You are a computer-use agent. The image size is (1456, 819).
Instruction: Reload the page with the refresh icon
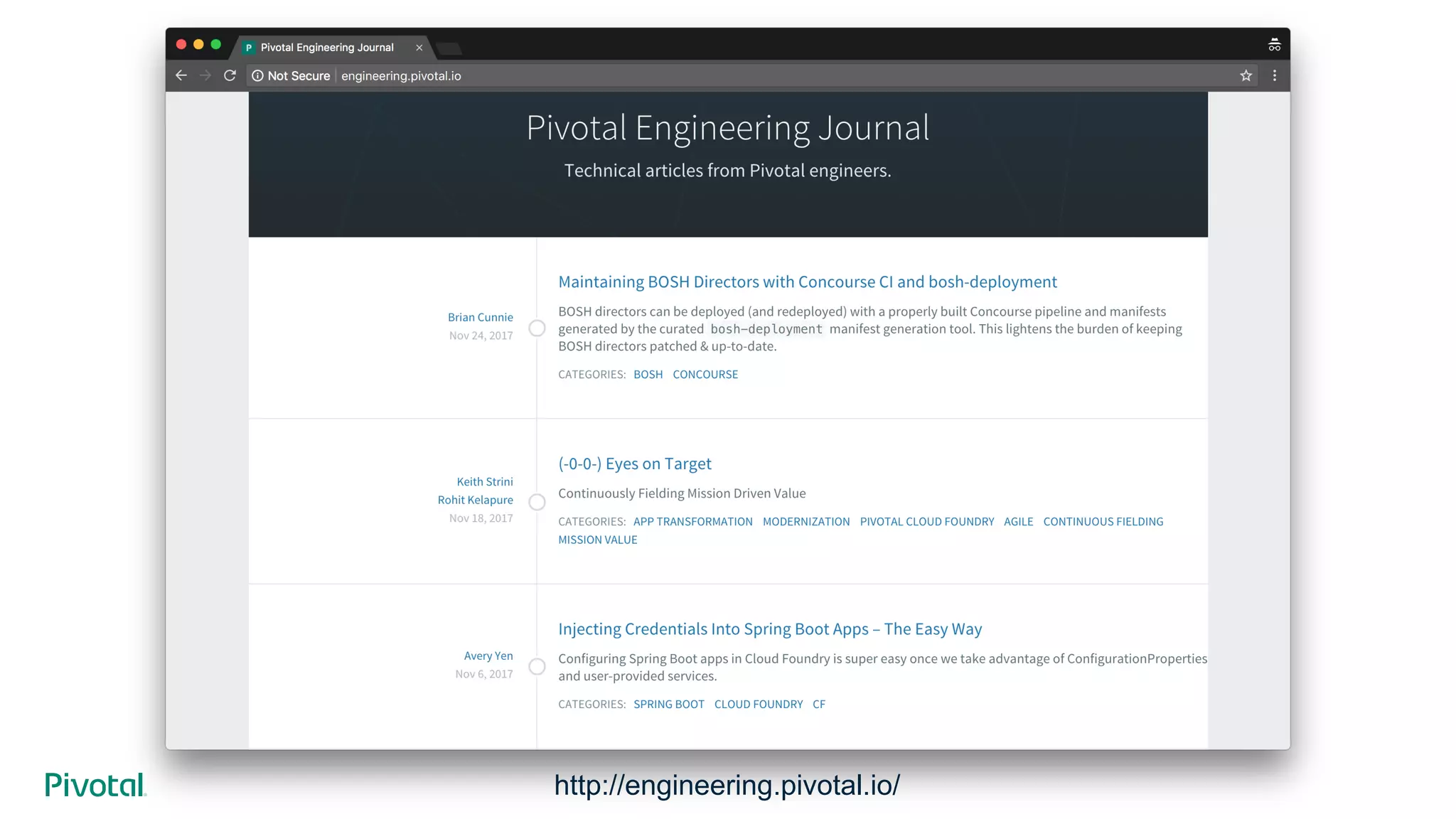pyautogui.click(x=230, y=75)
